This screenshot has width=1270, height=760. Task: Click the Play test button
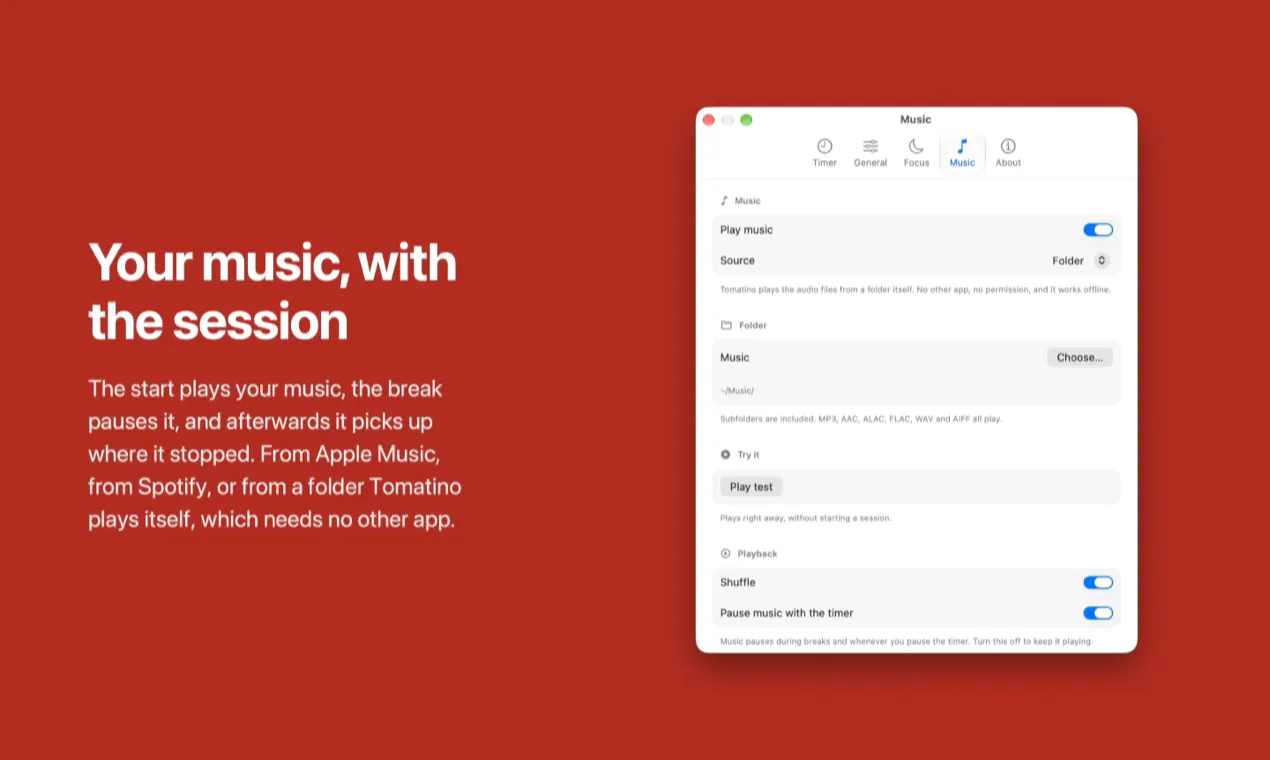[x=751, y=487]
